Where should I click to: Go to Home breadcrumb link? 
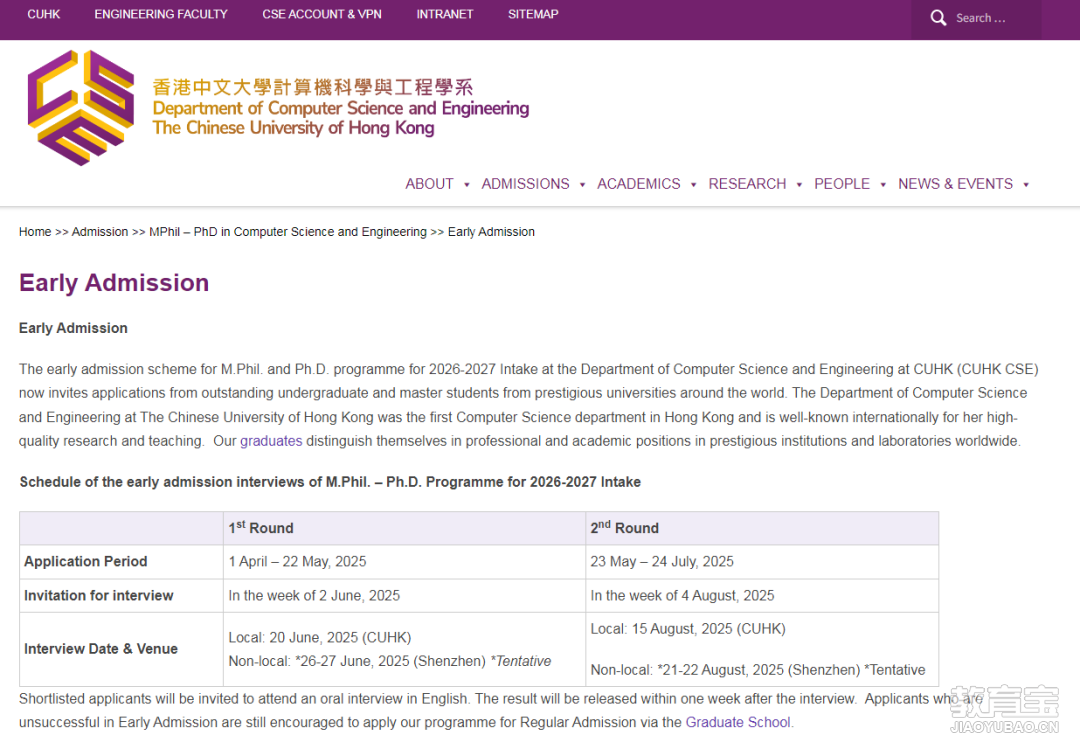35,232
